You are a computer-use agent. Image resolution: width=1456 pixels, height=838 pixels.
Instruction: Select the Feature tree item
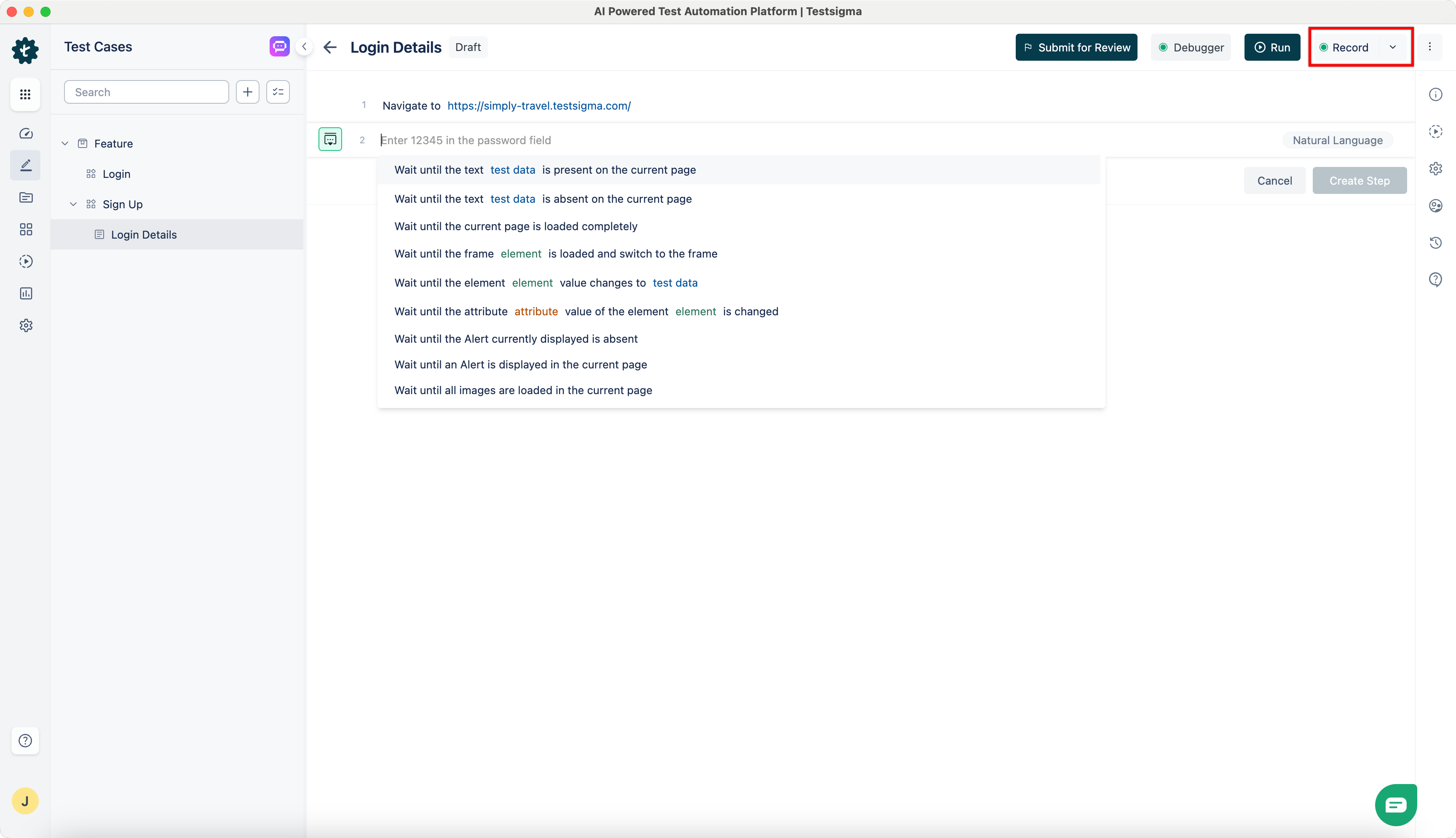point(113,143)
